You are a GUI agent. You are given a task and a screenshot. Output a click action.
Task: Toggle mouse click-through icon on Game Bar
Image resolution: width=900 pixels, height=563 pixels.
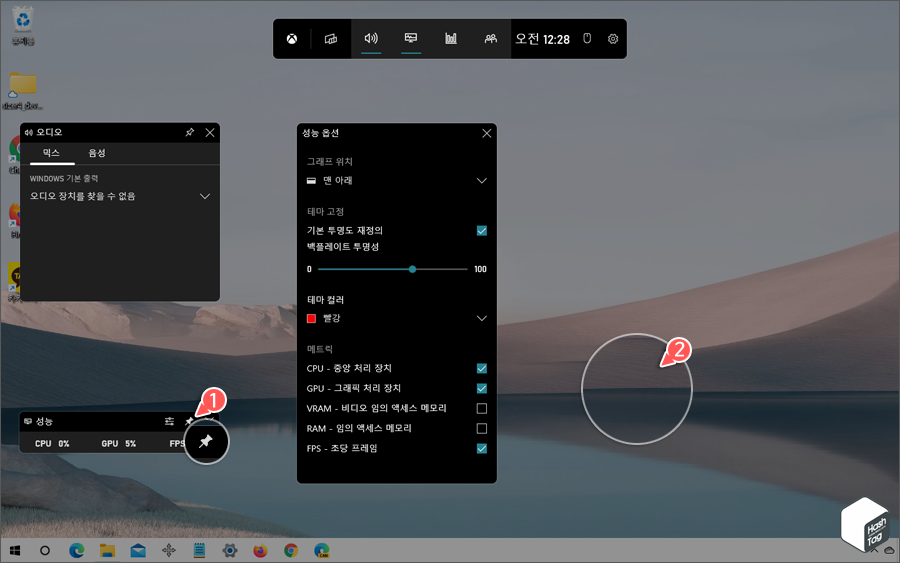(x=587, y=38)
